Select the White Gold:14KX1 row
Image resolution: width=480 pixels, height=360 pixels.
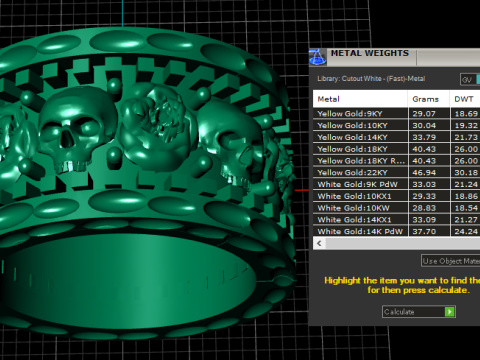397,220
